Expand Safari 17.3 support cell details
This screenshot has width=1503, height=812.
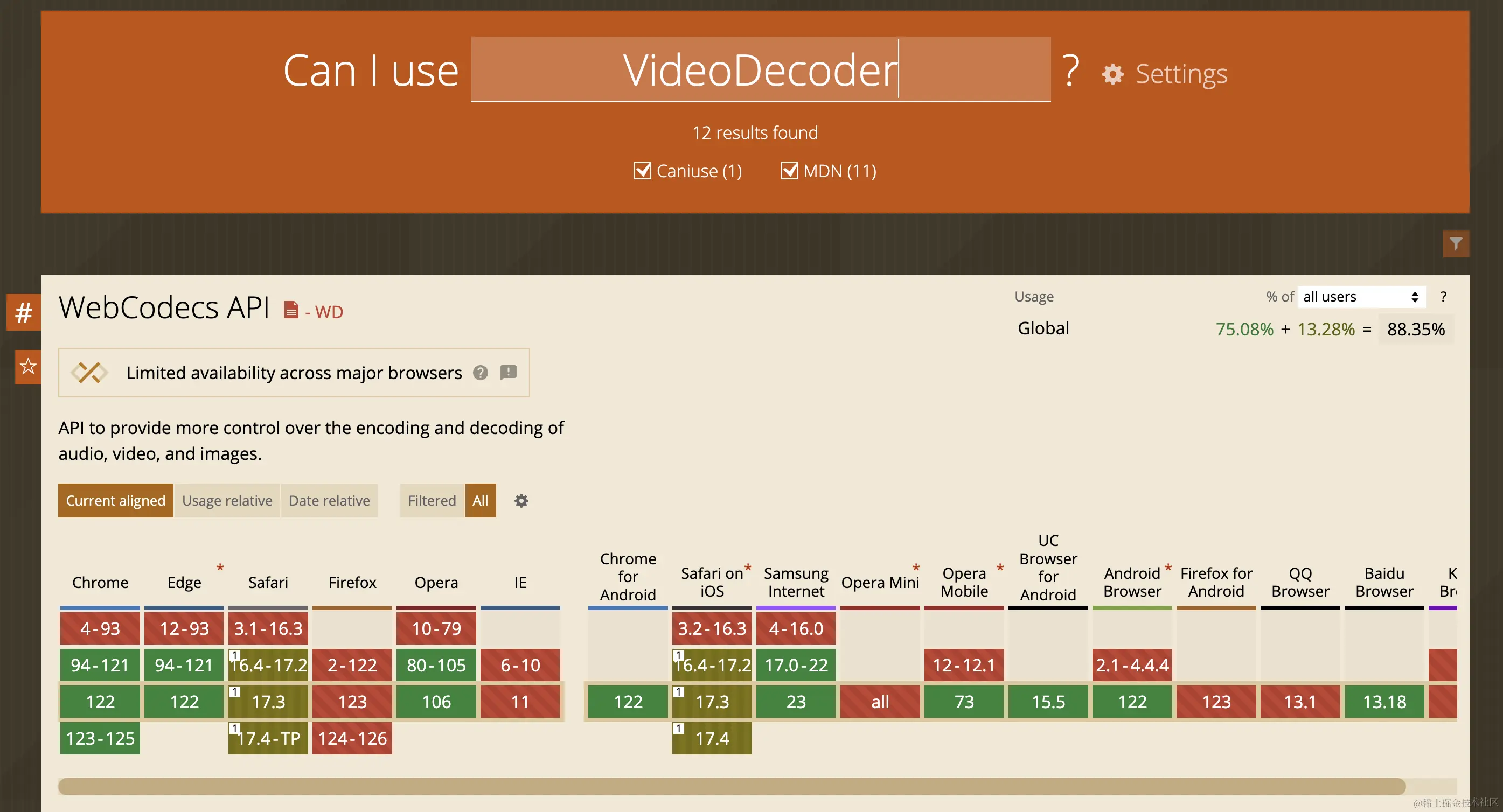(x=268, y=702)
